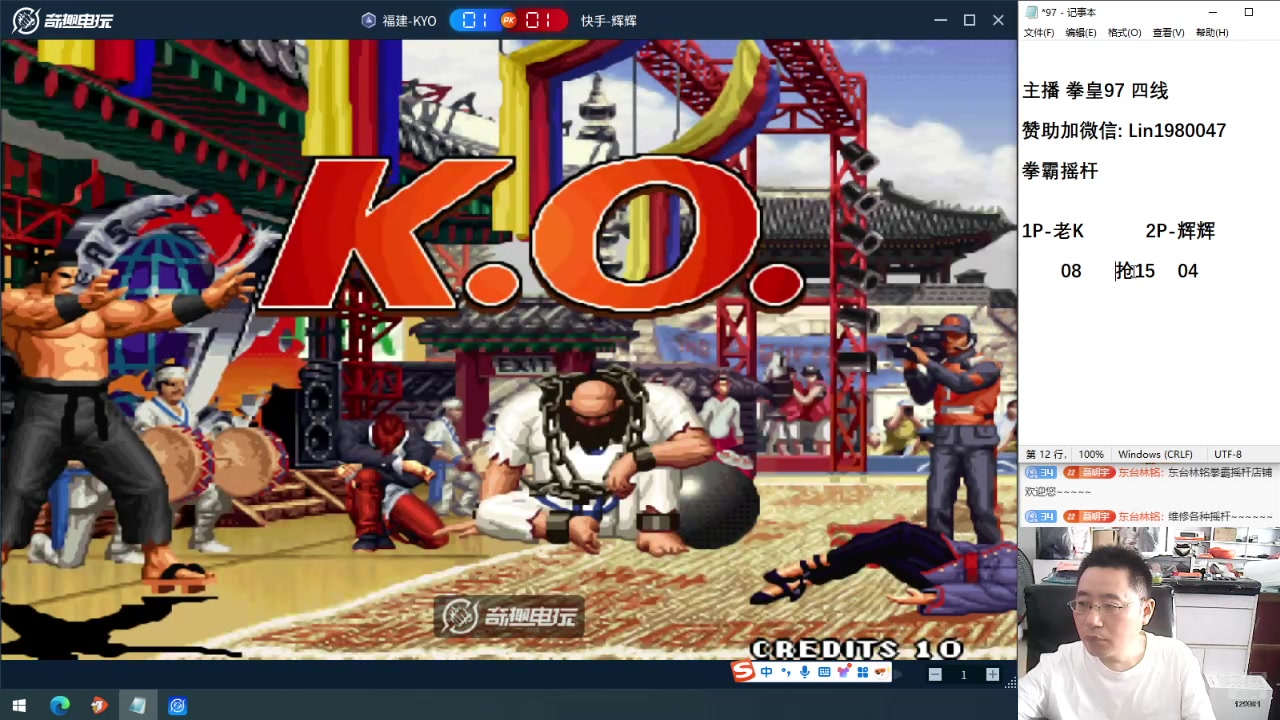Image resolution: width=1280 pixels, height=720 pixels.
Task: Click 第 12 行 status bar entry
Action: [x=1045, y=454]
